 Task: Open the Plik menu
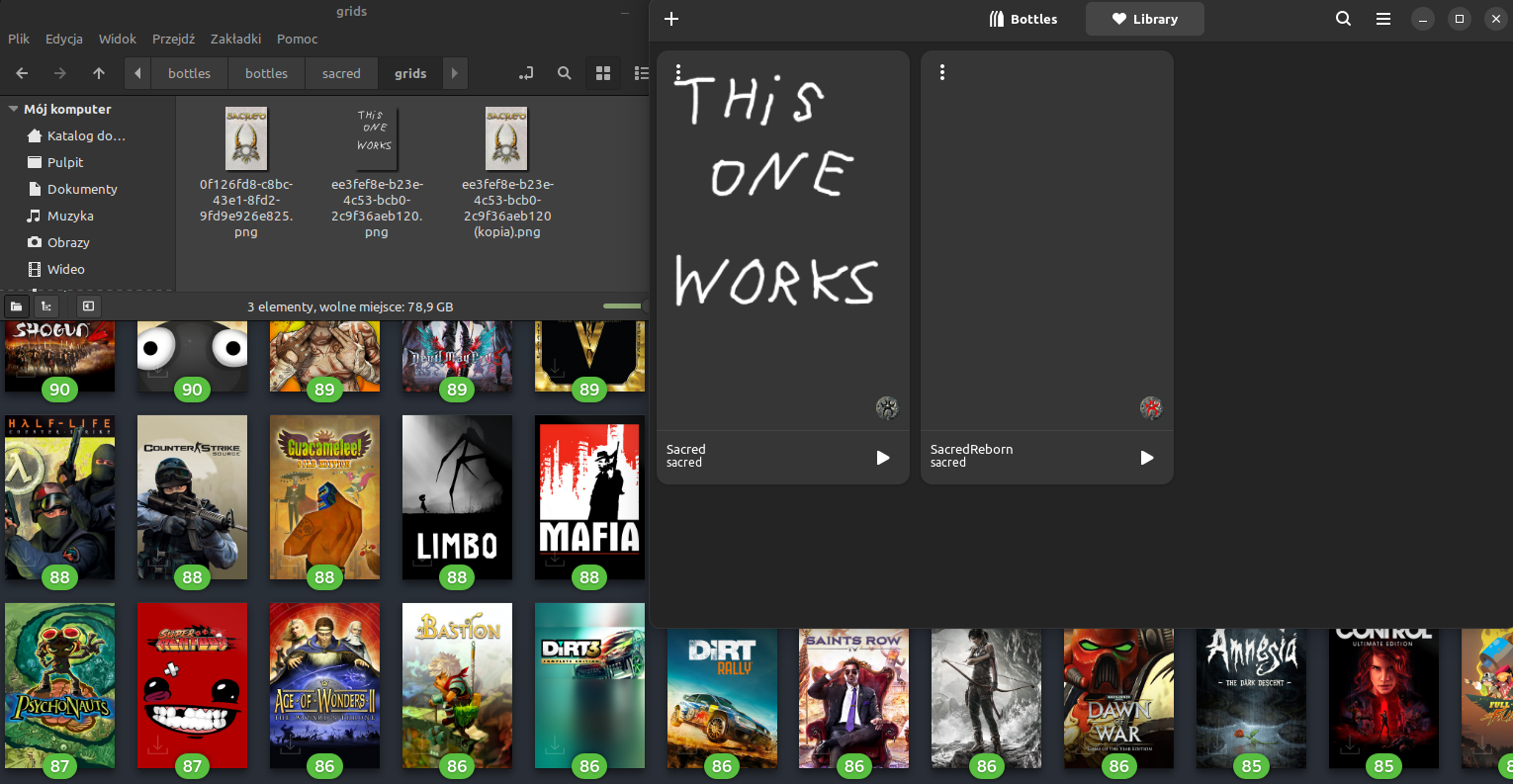point(19,39)
